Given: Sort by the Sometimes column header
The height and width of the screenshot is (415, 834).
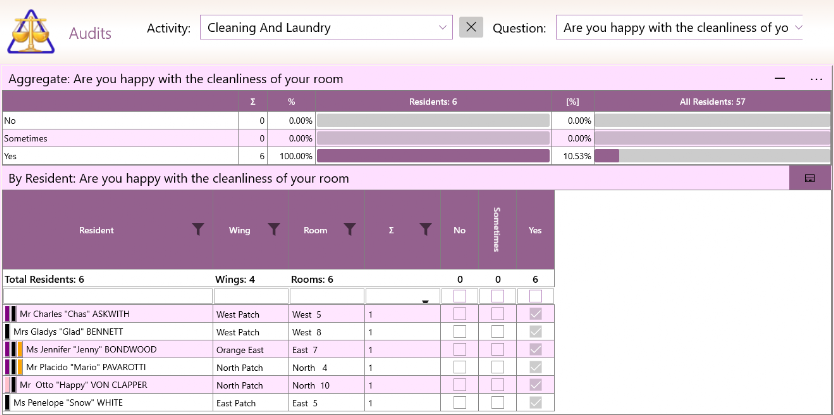Looking at the screenshot, I should (x=497, y=230).
